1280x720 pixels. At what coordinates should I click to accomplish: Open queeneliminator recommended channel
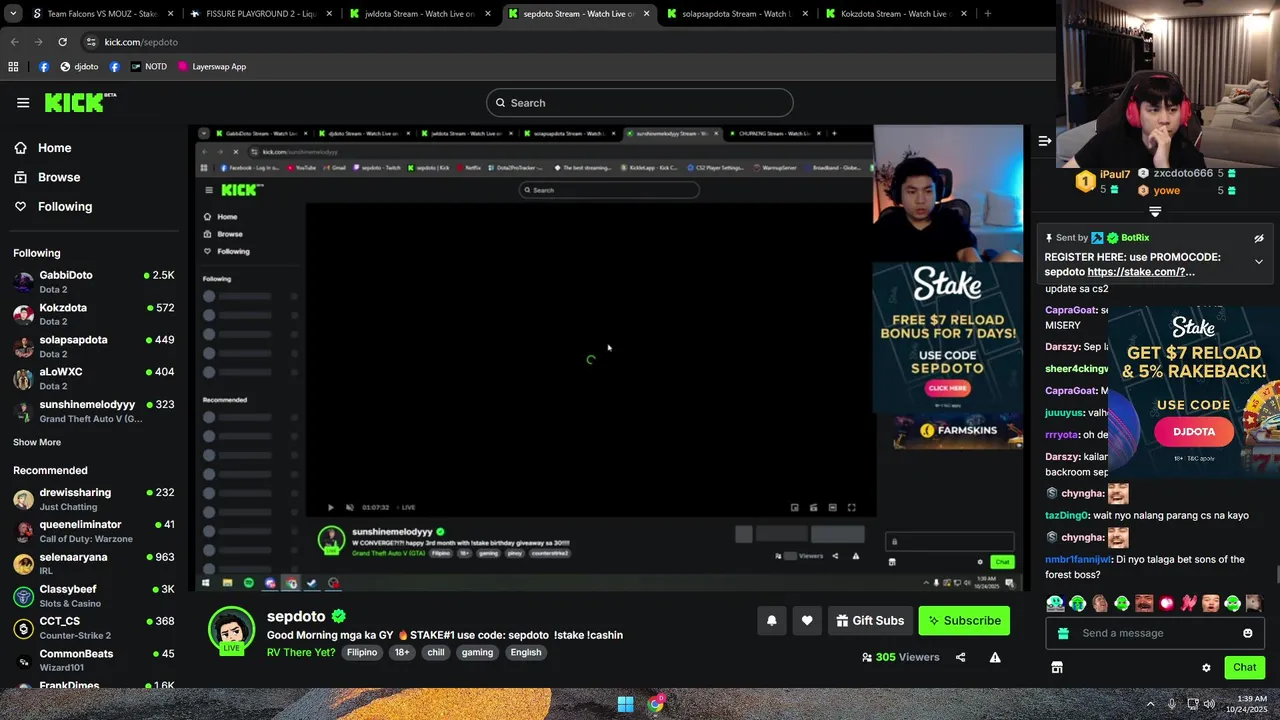tap(94, 531)
